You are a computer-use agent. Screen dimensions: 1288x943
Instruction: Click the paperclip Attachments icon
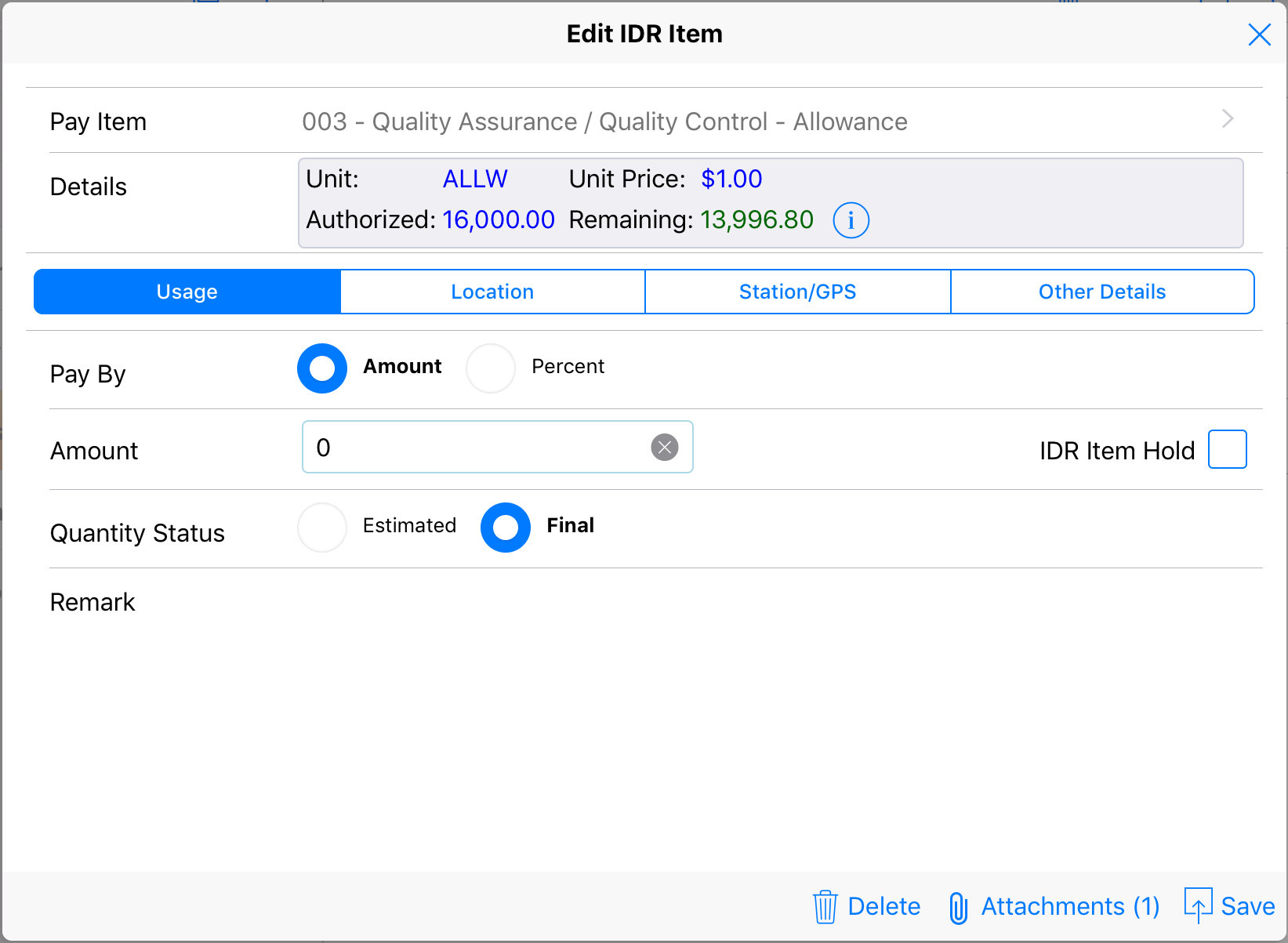pos(958,908)
